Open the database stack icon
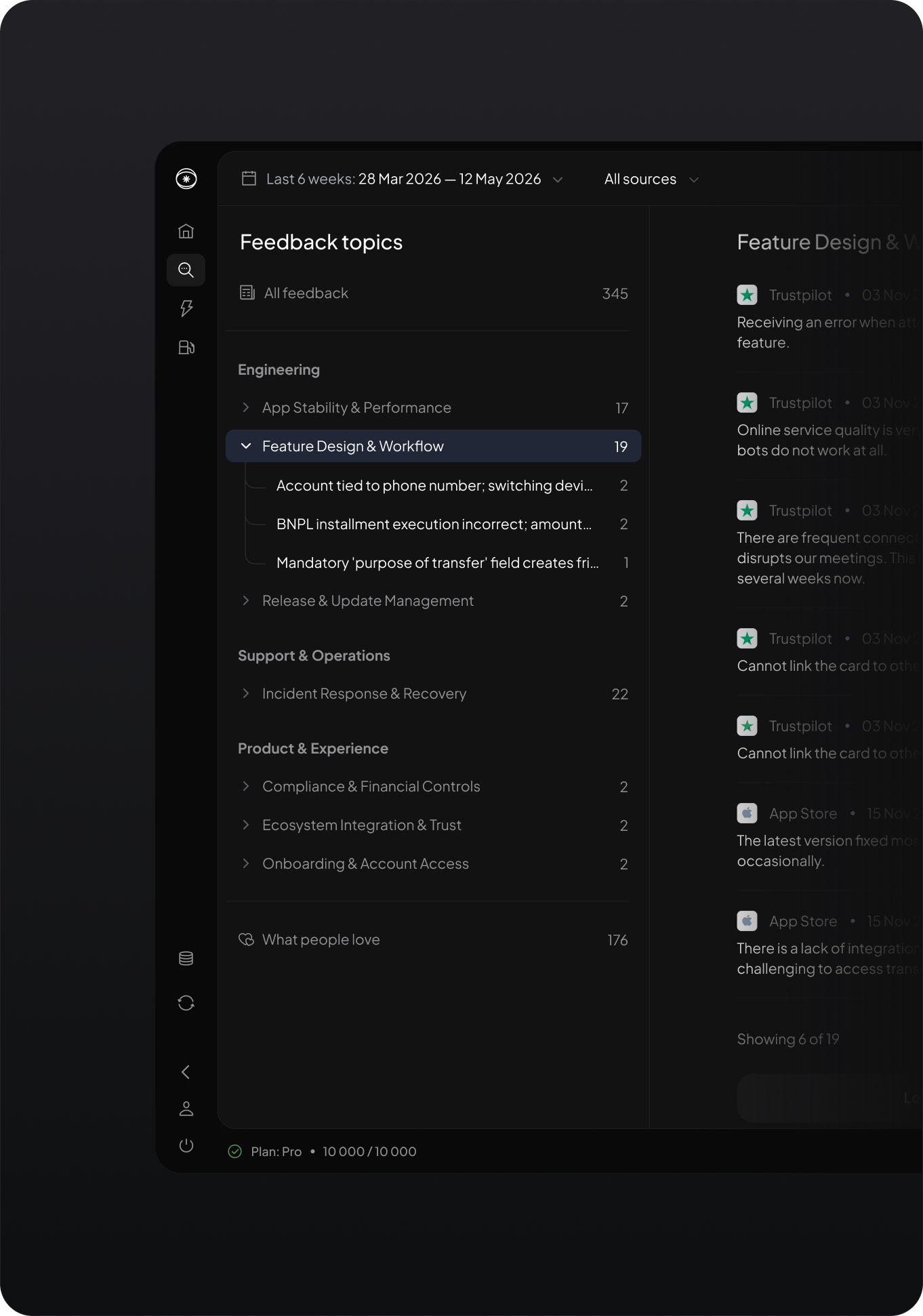 pyautogui.click(x=186, y=958)
